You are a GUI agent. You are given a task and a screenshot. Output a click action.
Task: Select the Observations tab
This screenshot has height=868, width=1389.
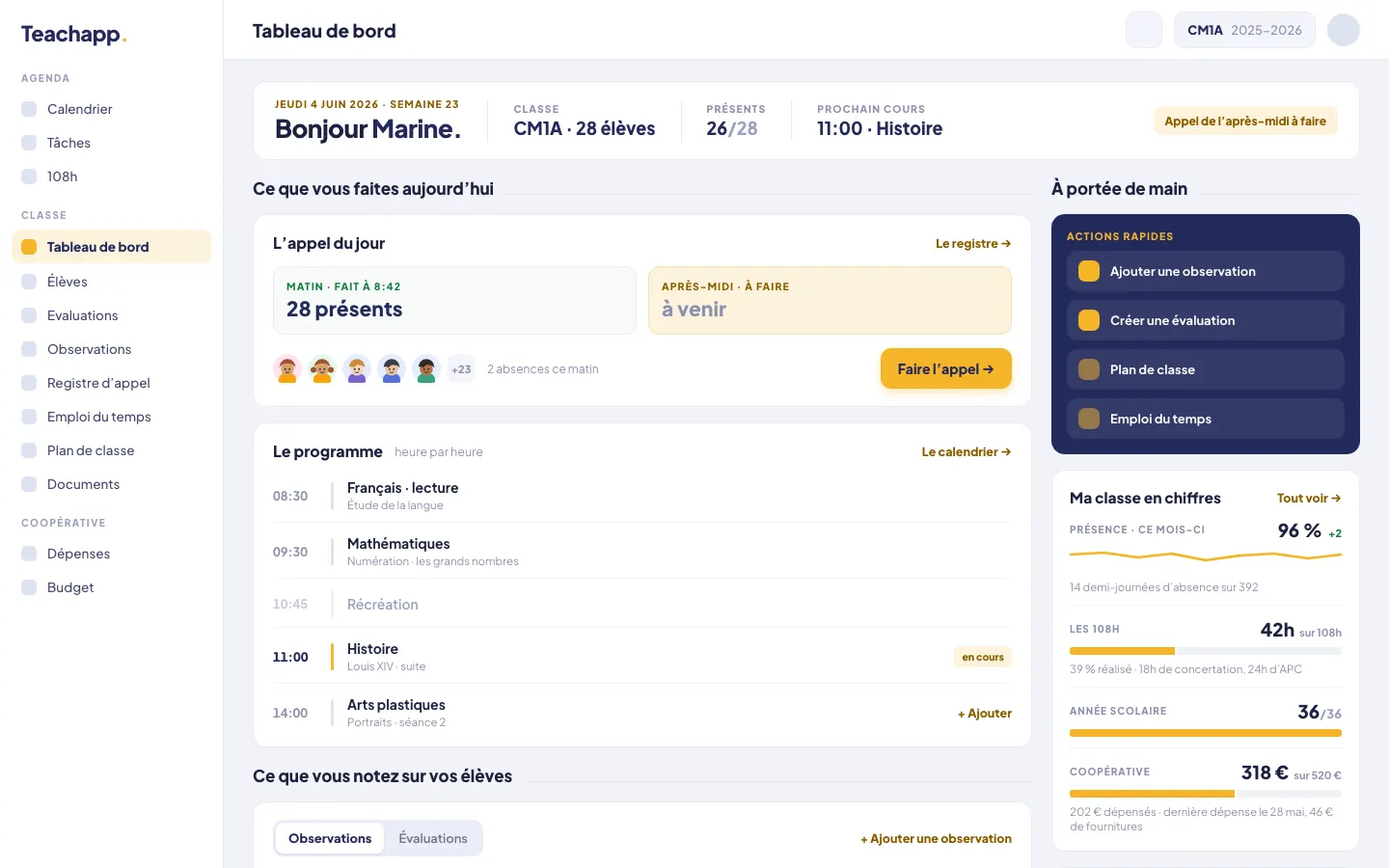click(330, 838)
